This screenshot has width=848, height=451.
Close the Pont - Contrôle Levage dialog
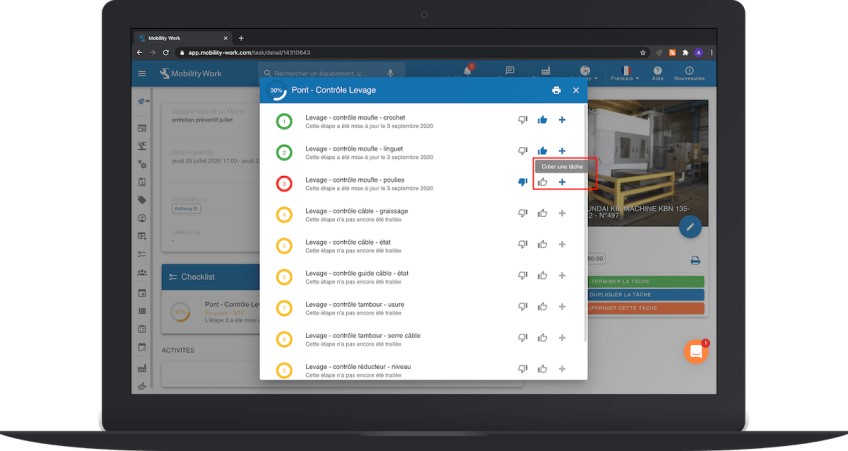pyautogui.click(x=576, y=90)
